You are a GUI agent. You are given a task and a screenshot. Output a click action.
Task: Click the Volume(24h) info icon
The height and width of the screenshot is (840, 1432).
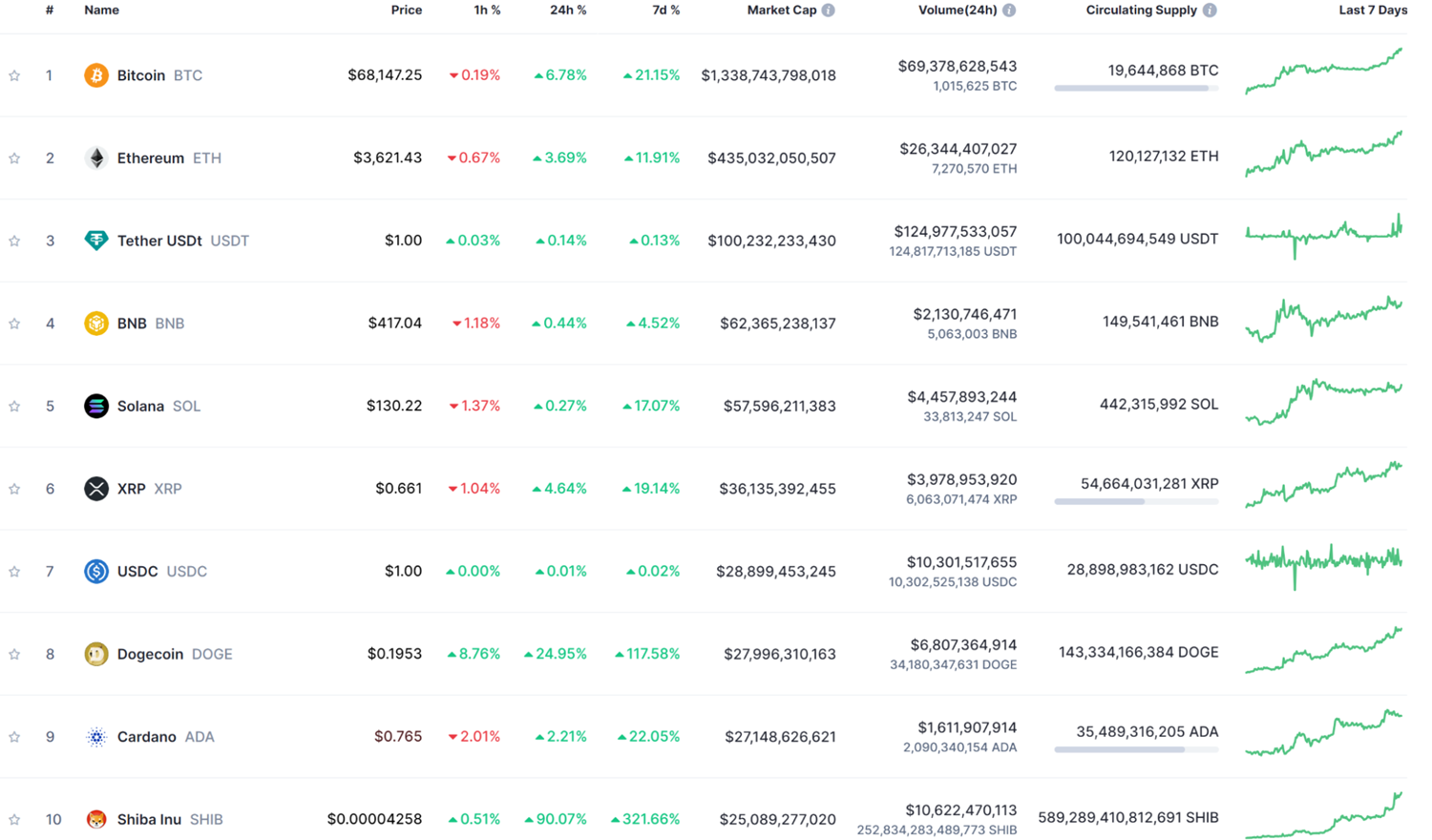[1009, 10]
